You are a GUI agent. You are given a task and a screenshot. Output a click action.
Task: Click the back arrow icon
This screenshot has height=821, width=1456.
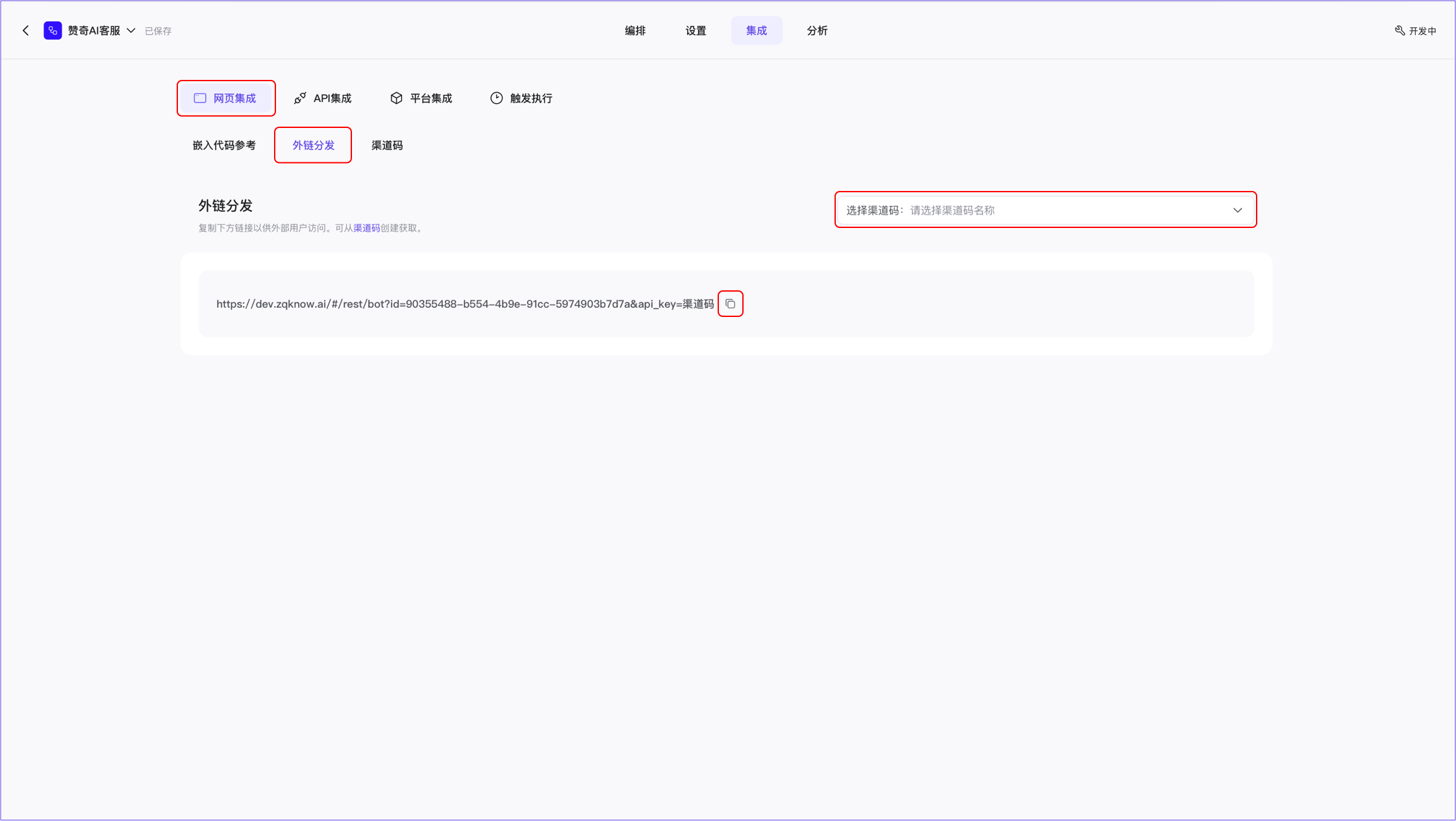26,31
